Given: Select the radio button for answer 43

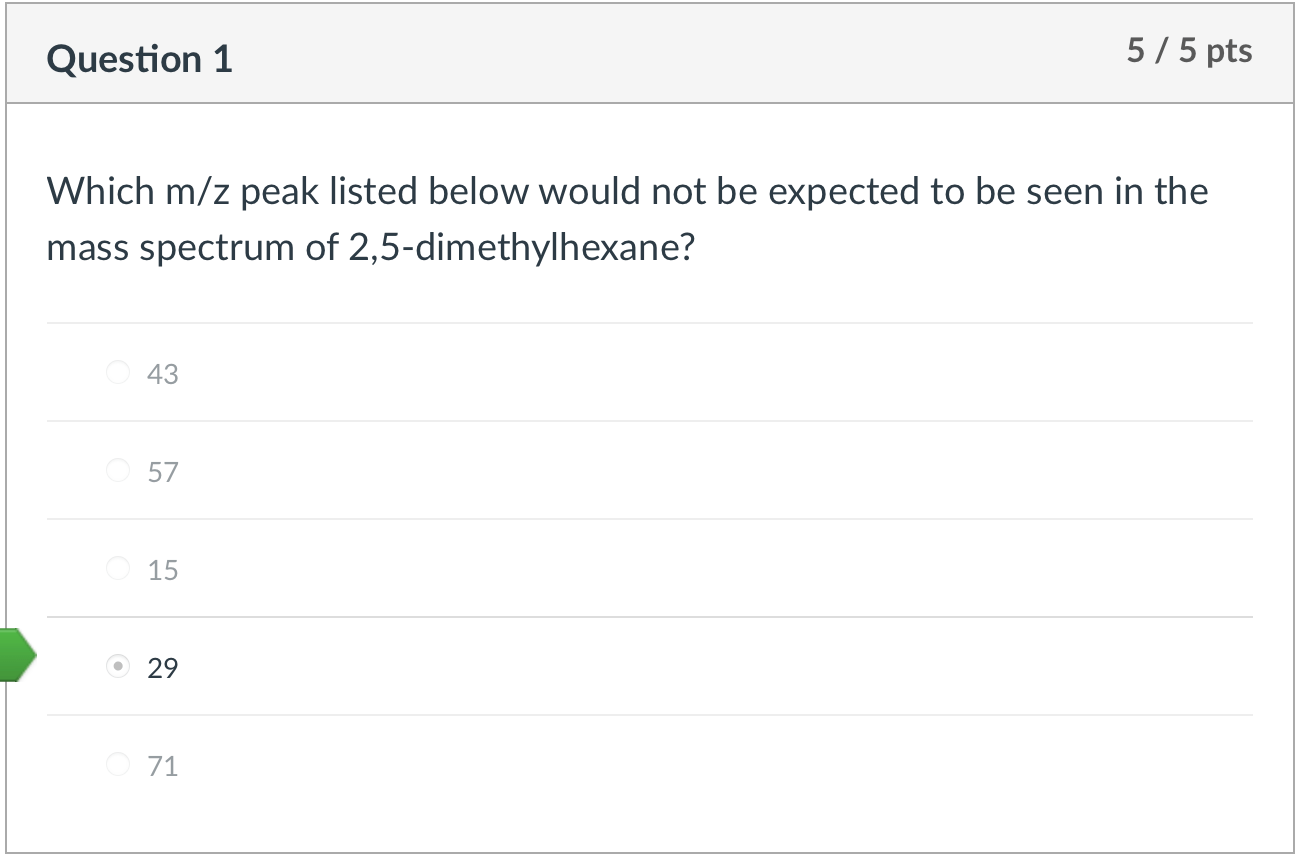Looking at the screenshot, I should (118, 373).
